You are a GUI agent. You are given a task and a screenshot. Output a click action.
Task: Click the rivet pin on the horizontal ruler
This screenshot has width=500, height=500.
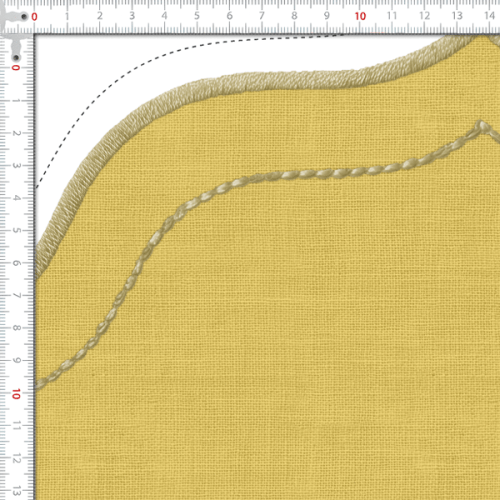pos(24,16)
